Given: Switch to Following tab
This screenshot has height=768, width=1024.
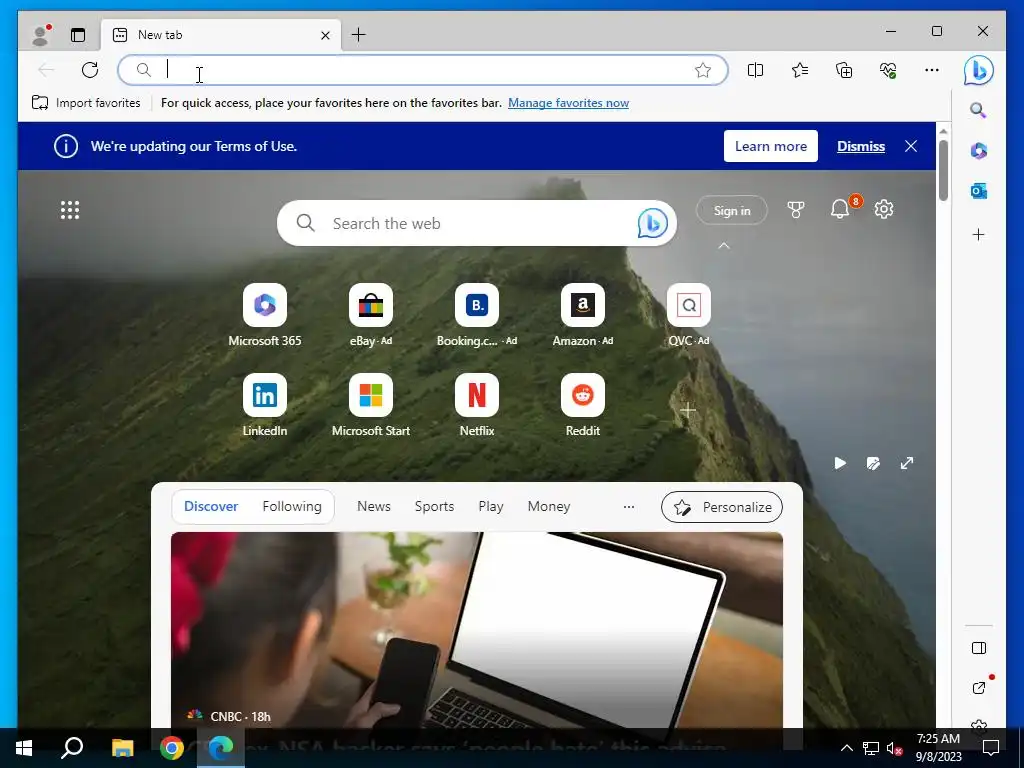Looking at the screenshot, I should tap(292, 506).
